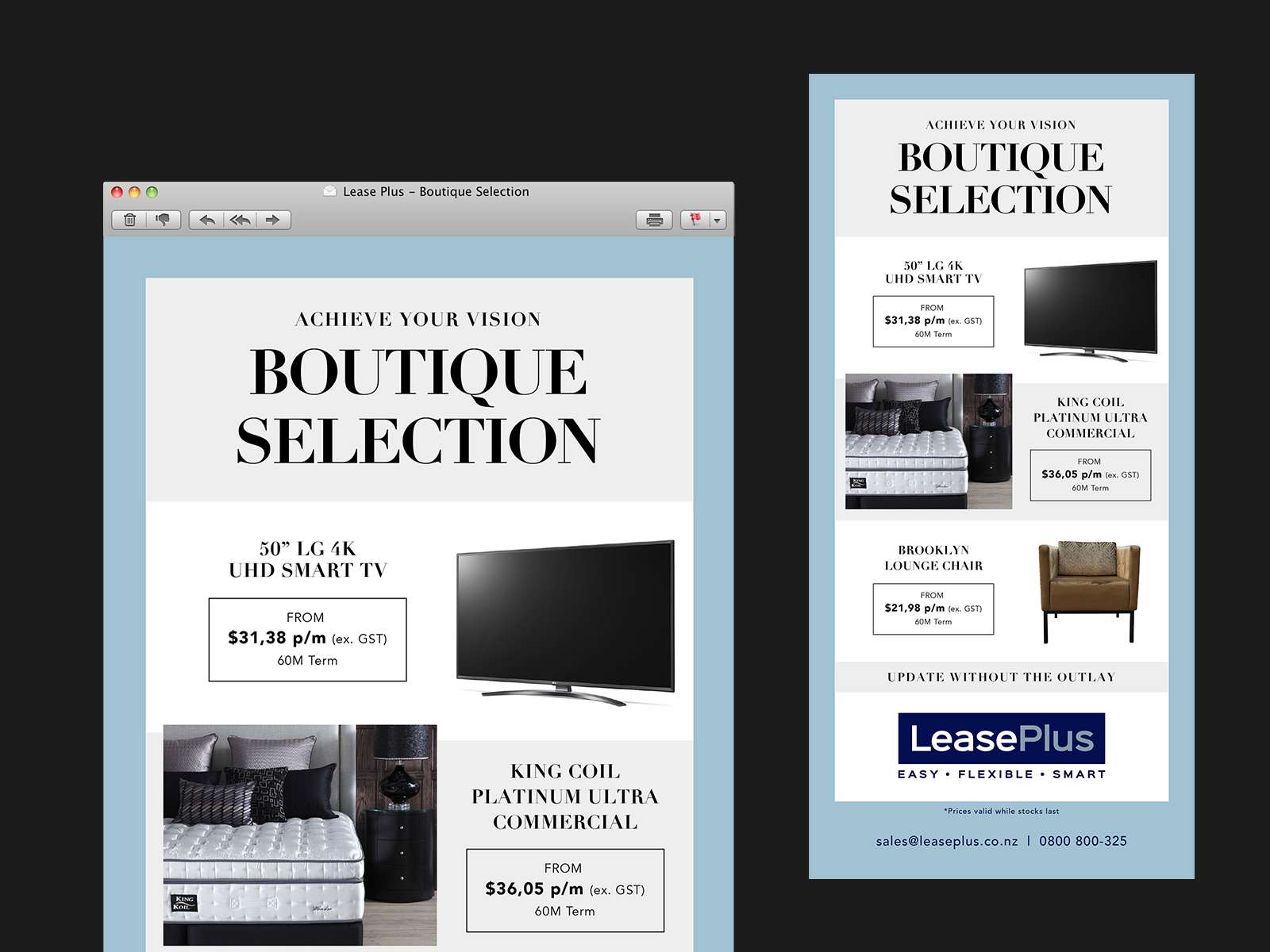Click '50" LG 4K UHD Smart TV' title in mail window
This screenshot has height=952, width=1270.
pyautogui.click(x=308, y=559)
